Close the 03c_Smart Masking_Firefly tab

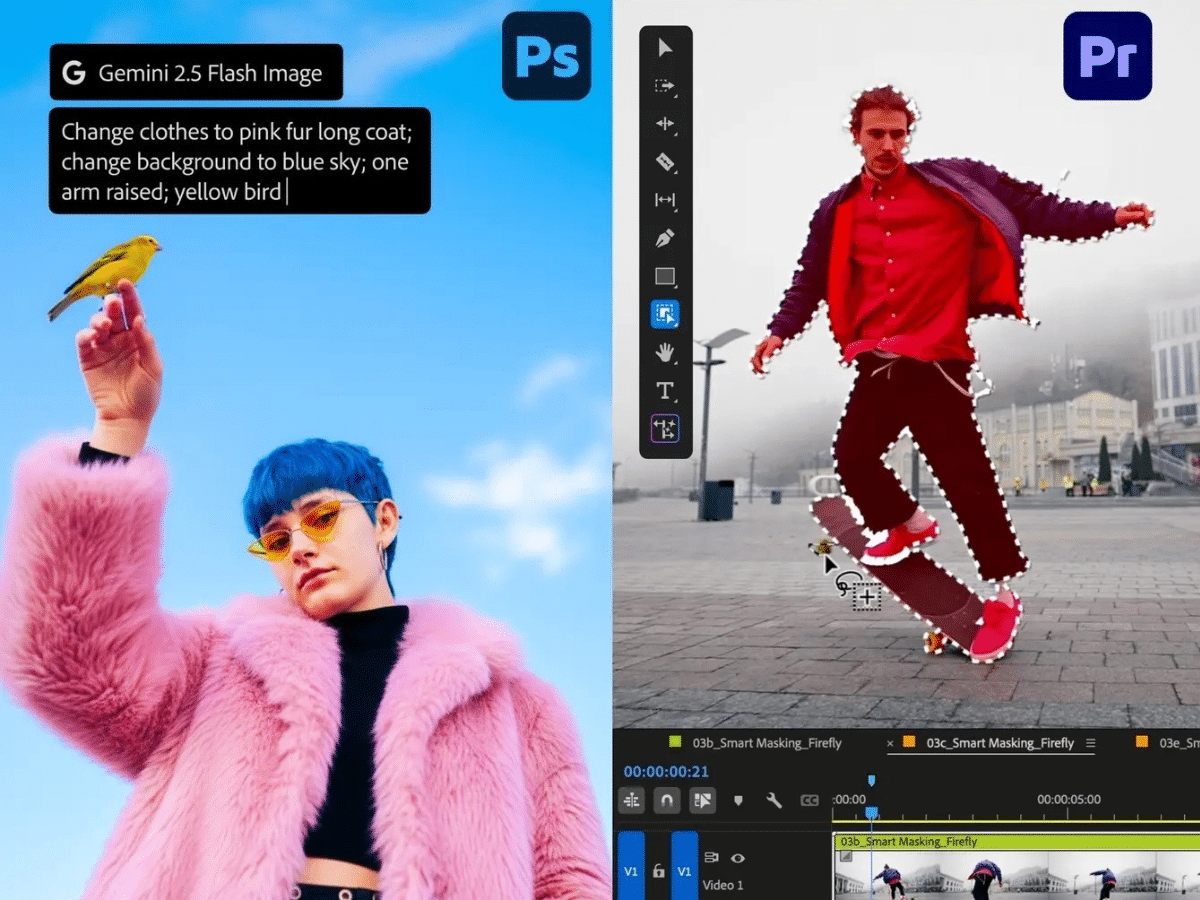[890, 743]
